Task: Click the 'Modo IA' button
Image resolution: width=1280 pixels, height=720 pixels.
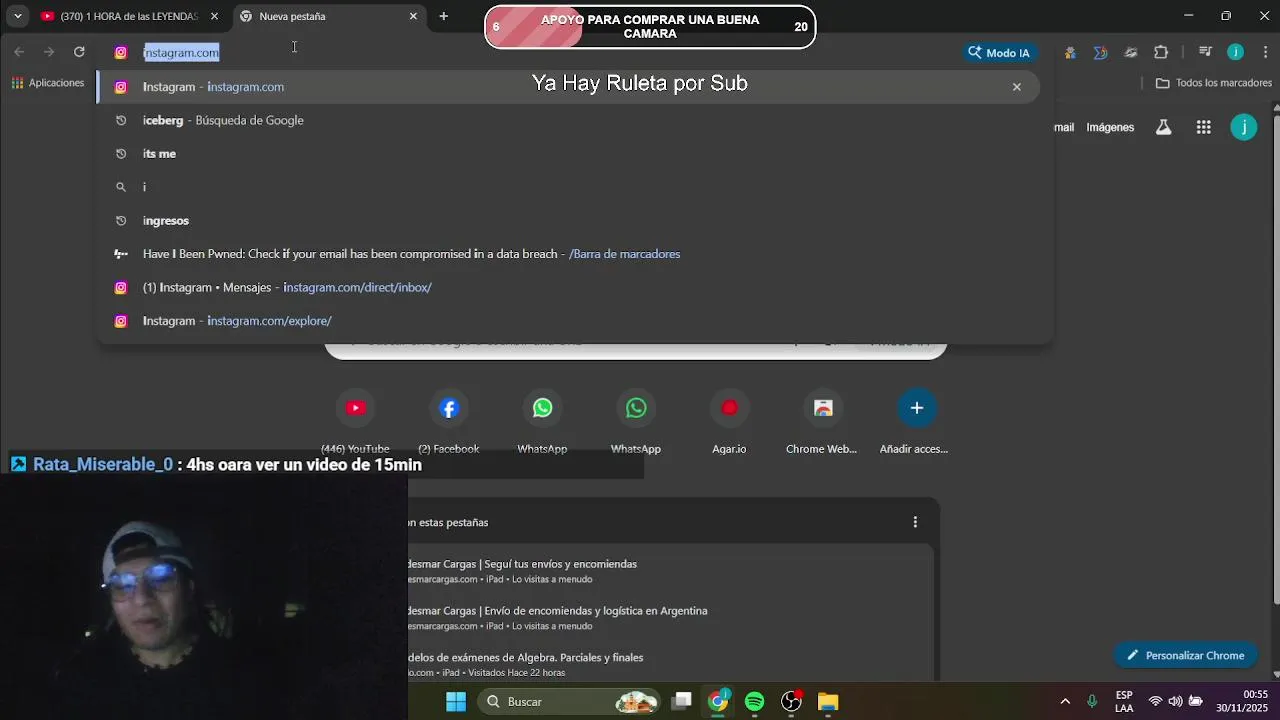Action: 998,52
